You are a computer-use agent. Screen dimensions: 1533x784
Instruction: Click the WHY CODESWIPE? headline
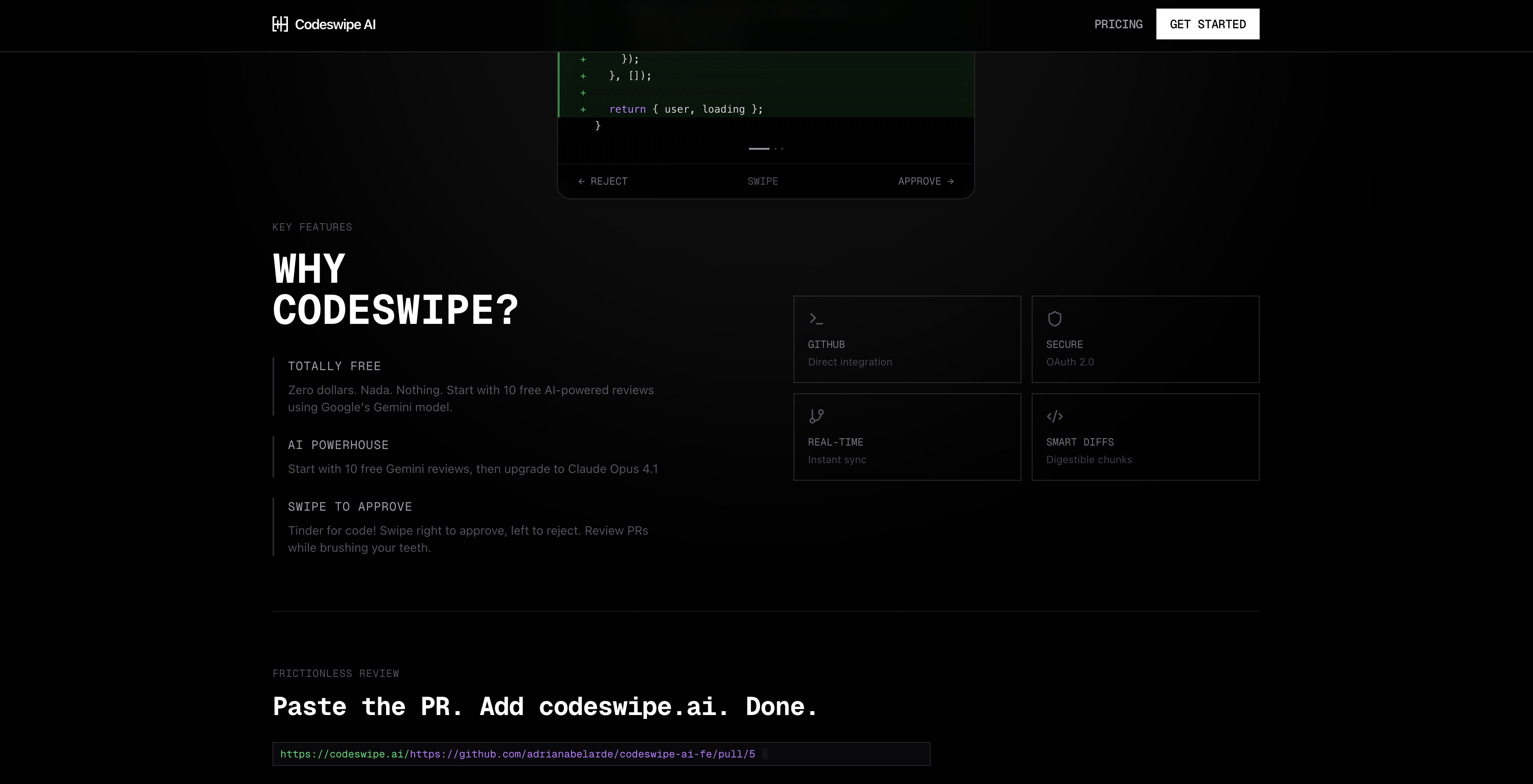pyautogui.click(x=395, y=289)
